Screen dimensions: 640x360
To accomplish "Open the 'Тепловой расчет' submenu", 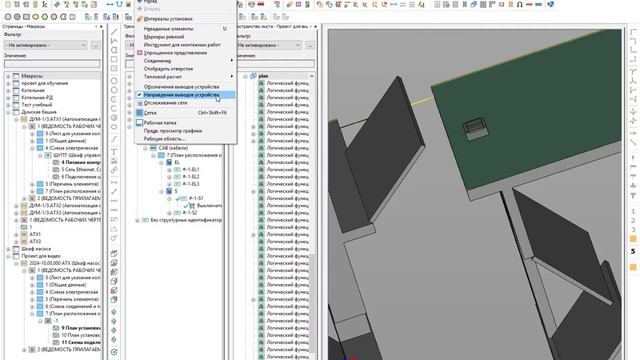I will click(185, 77).
